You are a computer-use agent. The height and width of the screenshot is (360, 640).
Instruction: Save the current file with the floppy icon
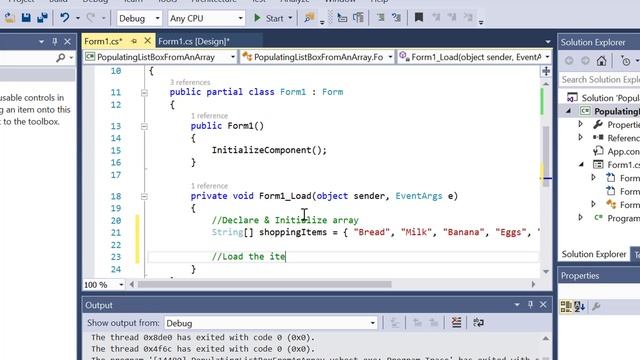[26, 18]
